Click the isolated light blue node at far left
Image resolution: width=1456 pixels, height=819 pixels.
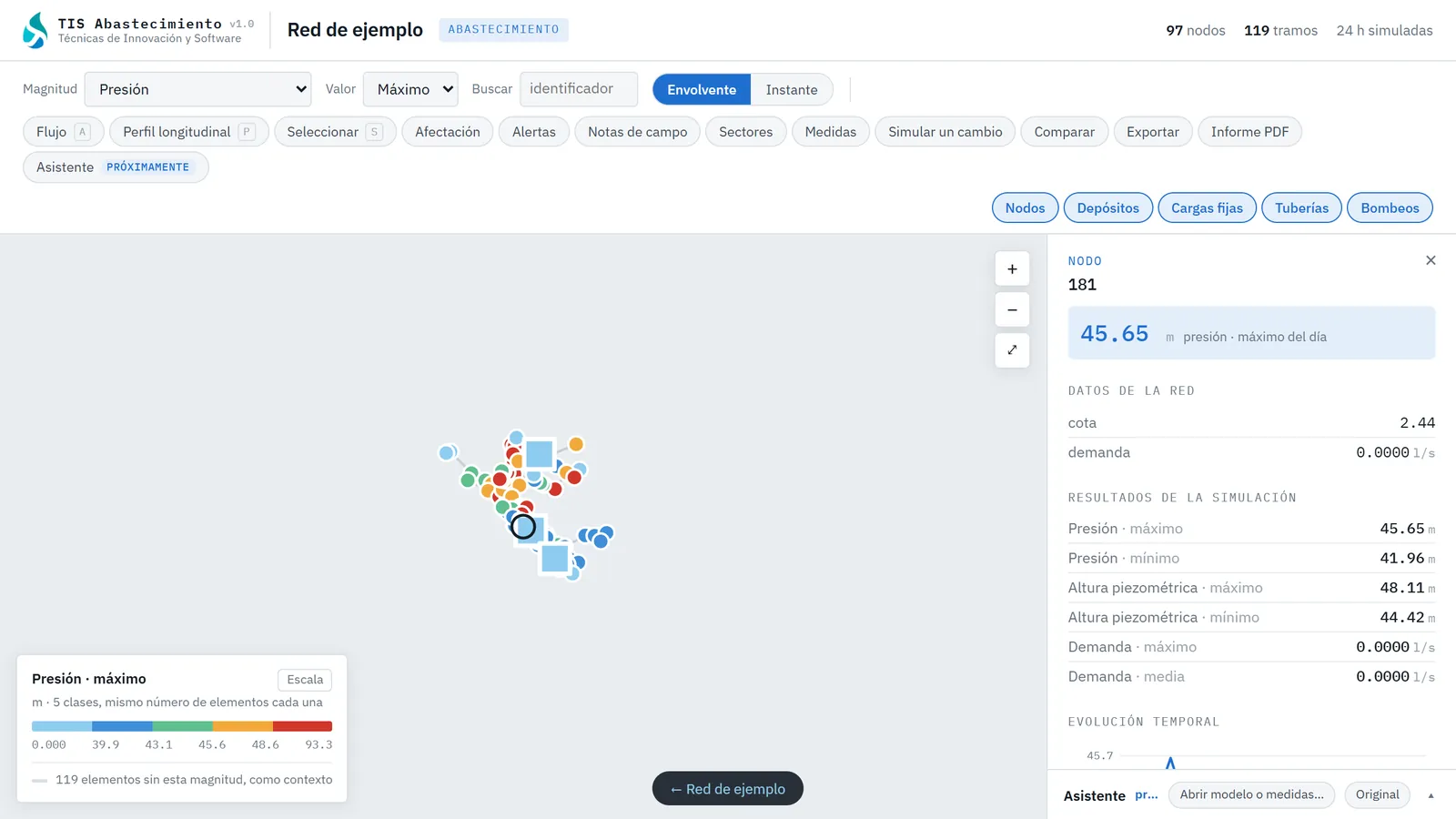(446, 452)
